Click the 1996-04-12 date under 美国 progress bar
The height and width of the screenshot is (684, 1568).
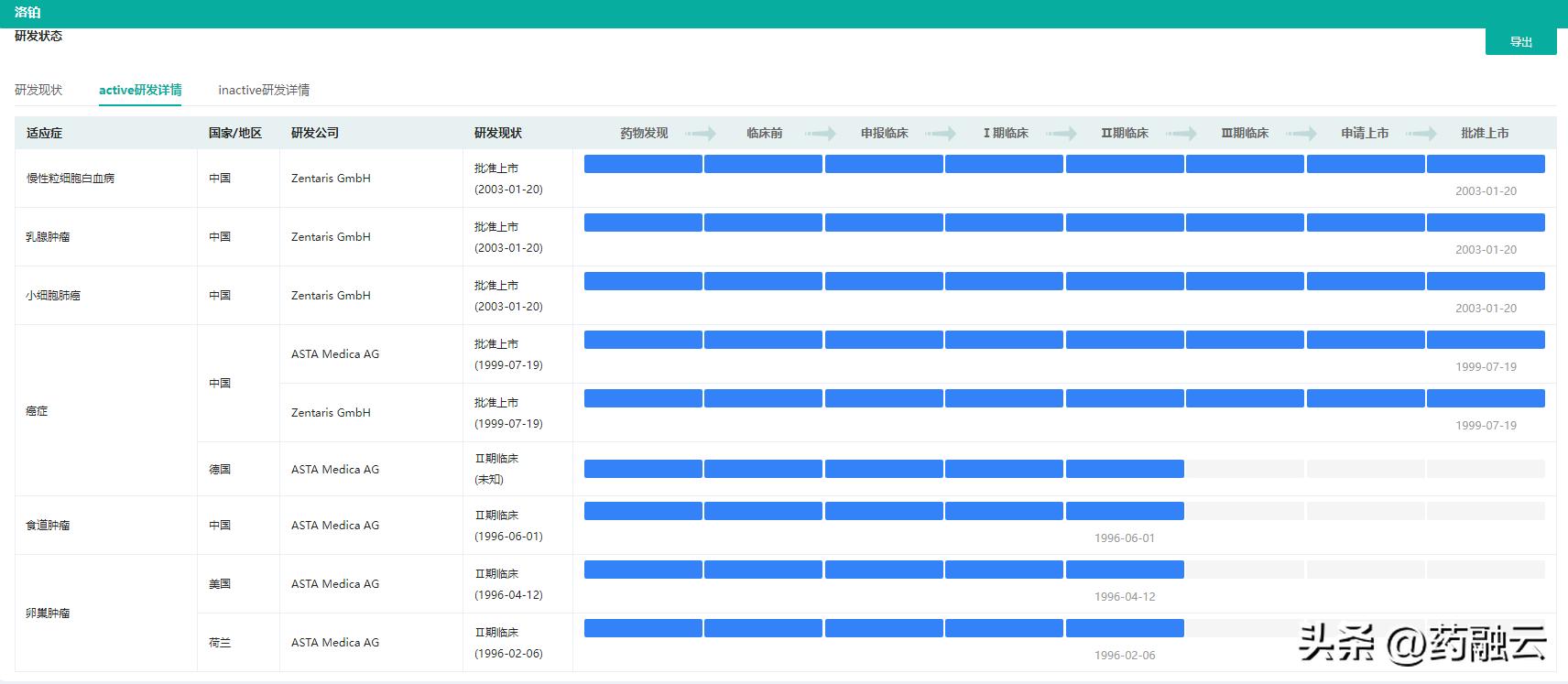coord(1125,597)
